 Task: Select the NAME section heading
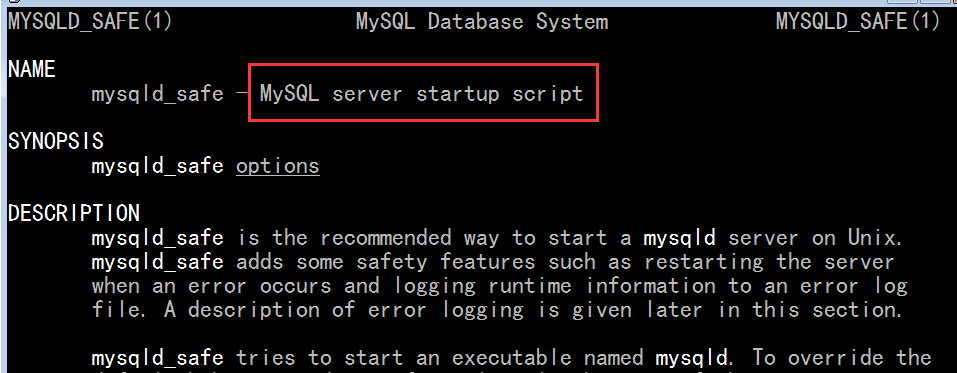pyautogui.click(x=32, y=70)
